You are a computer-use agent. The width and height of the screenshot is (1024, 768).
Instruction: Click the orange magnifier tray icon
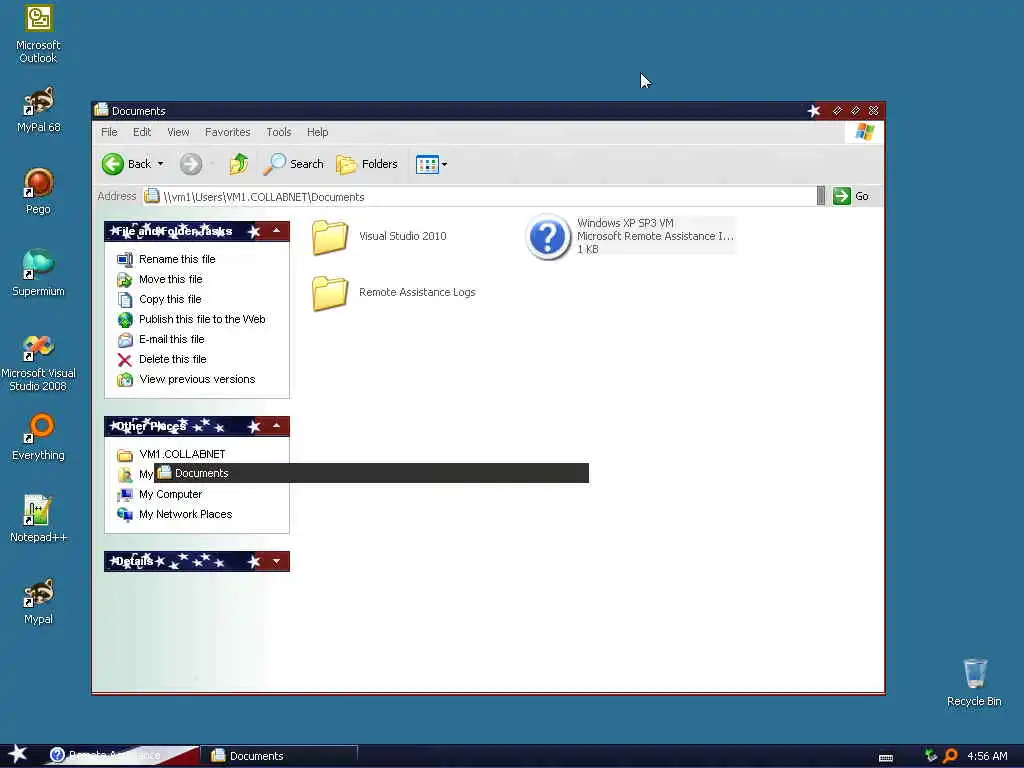click(x=950, y=756)
